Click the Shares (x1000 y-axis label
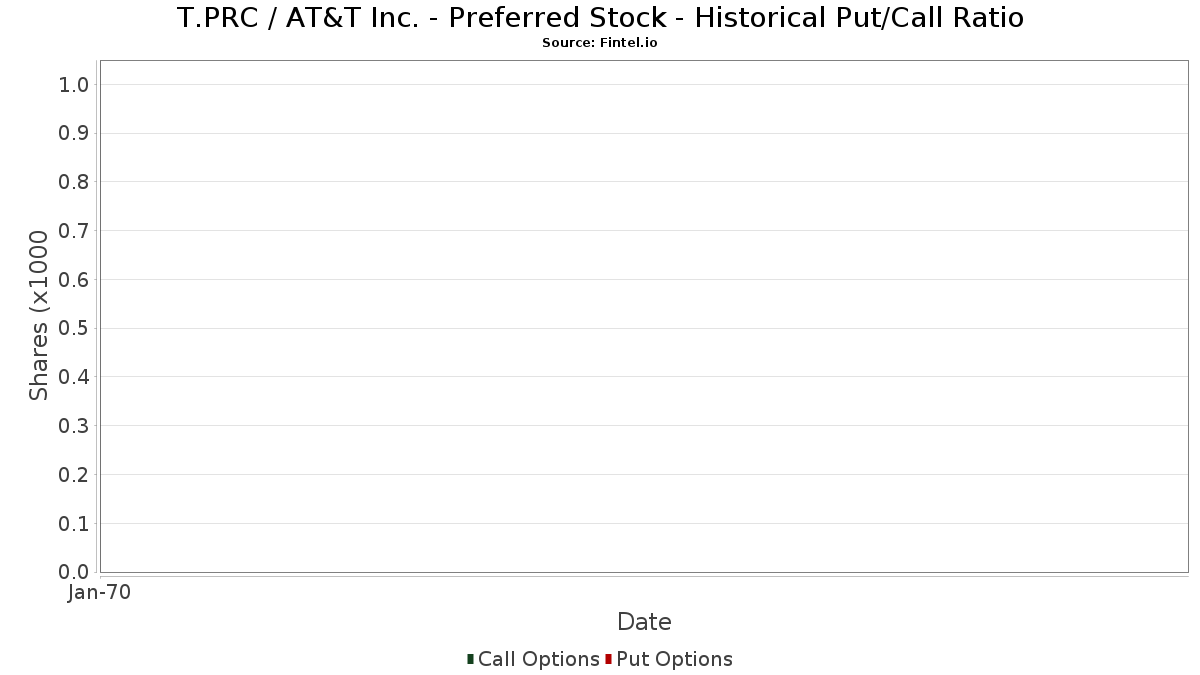This screenshot has height=675, width=1200. click(39, 316)
